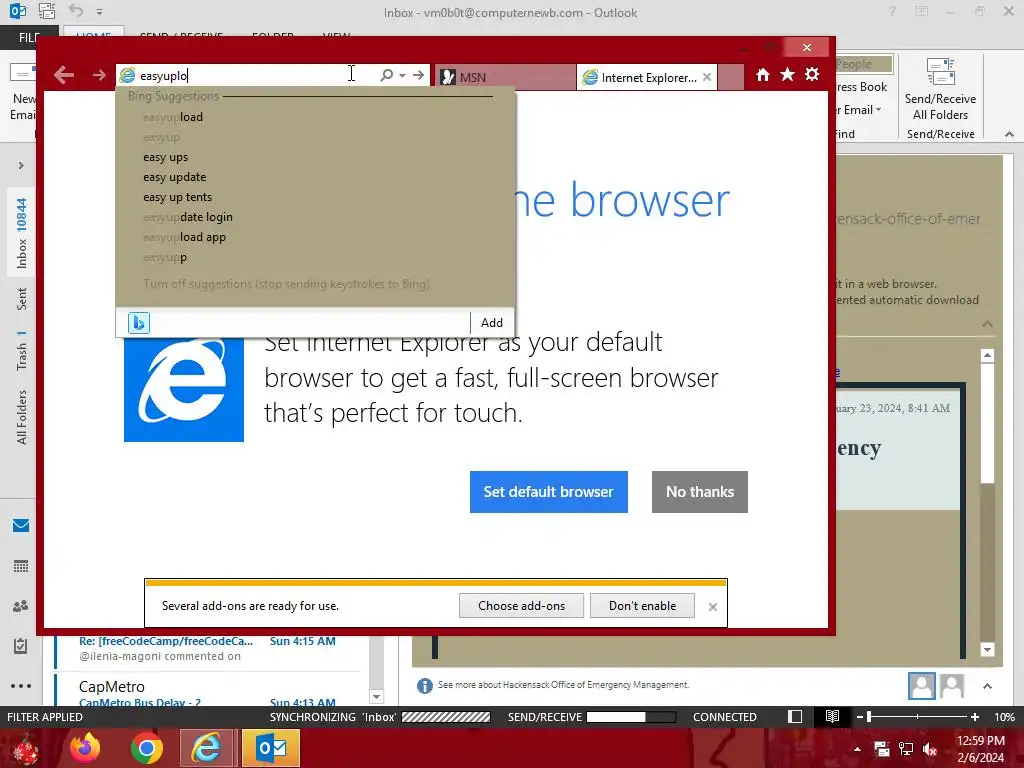Image resolution: width=1024 pixels, height=768 pixels.
Task: Switch to Mail view icon
Action: point(20,525)
